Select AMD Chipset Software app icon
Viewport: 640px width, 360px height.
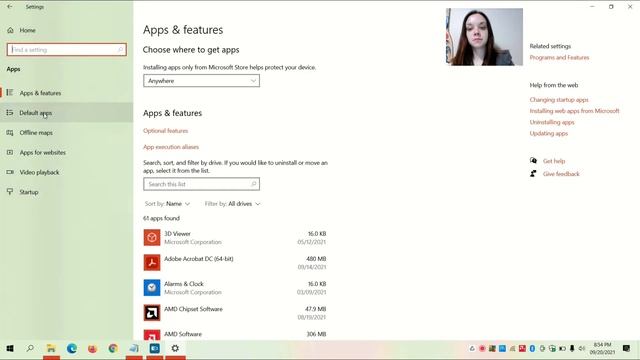click(x=152, y=313)
